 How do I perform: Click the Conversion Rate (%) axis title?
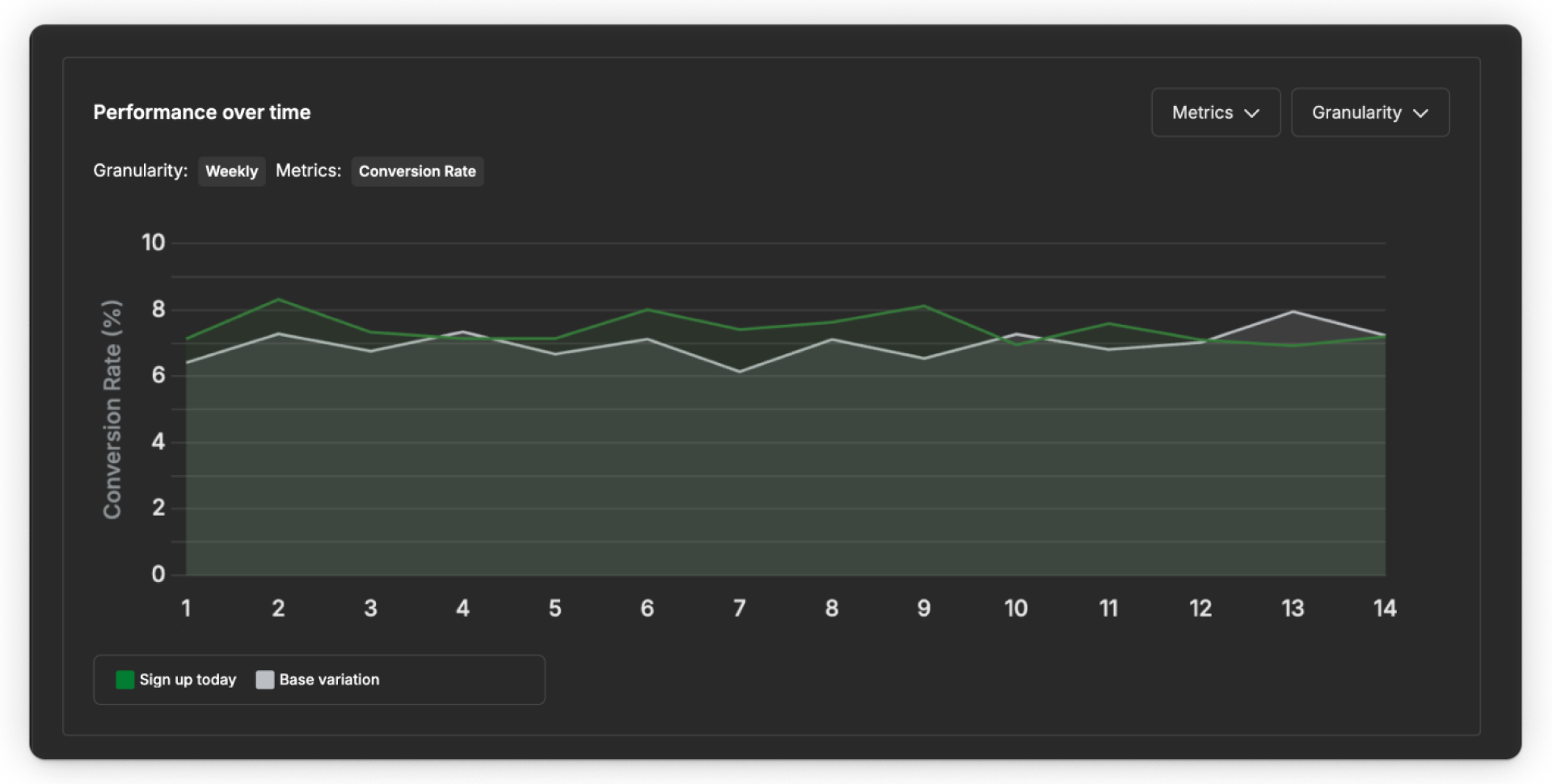[112, 409]
